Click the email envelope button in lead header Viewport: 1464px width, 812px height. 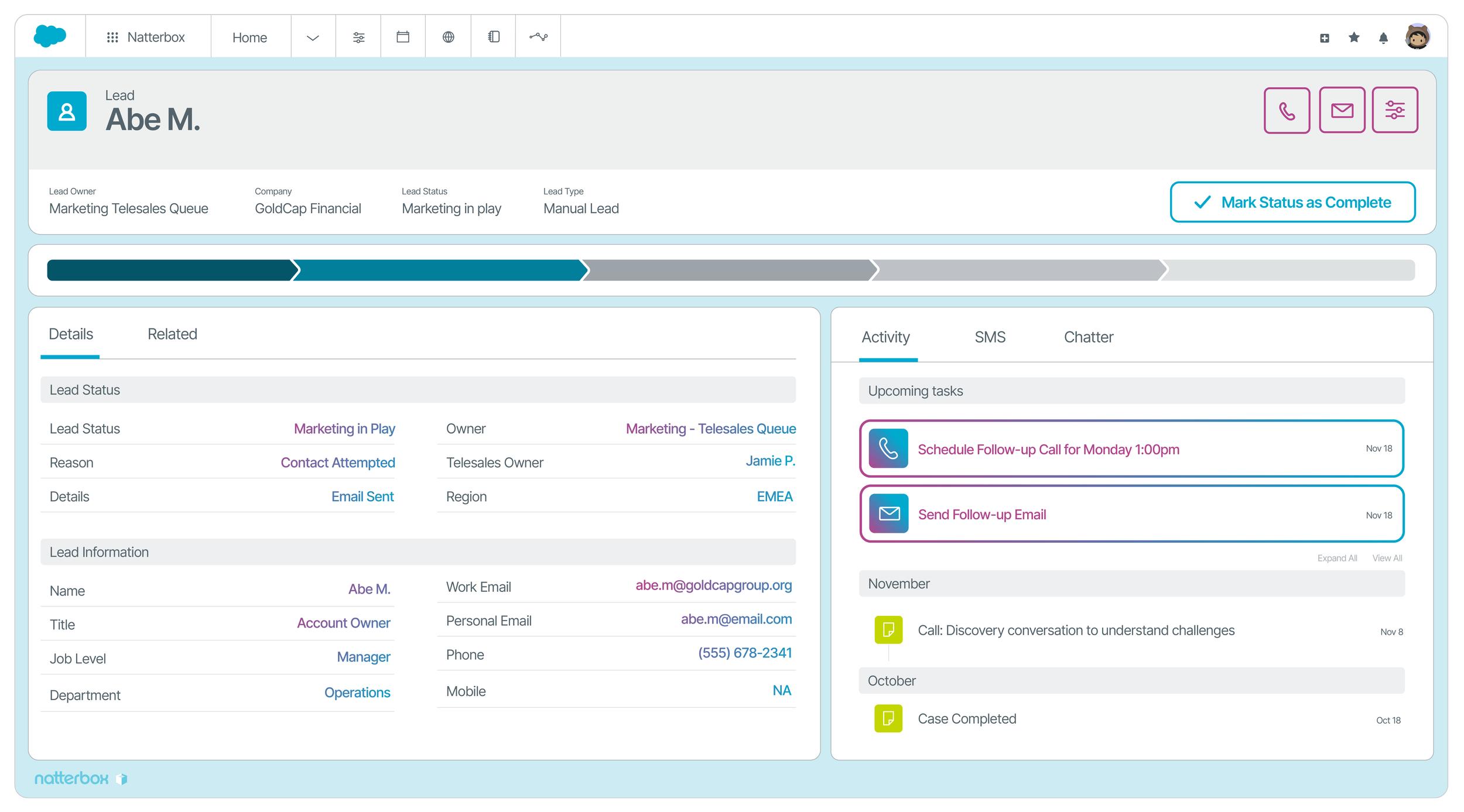(1342, 111)
